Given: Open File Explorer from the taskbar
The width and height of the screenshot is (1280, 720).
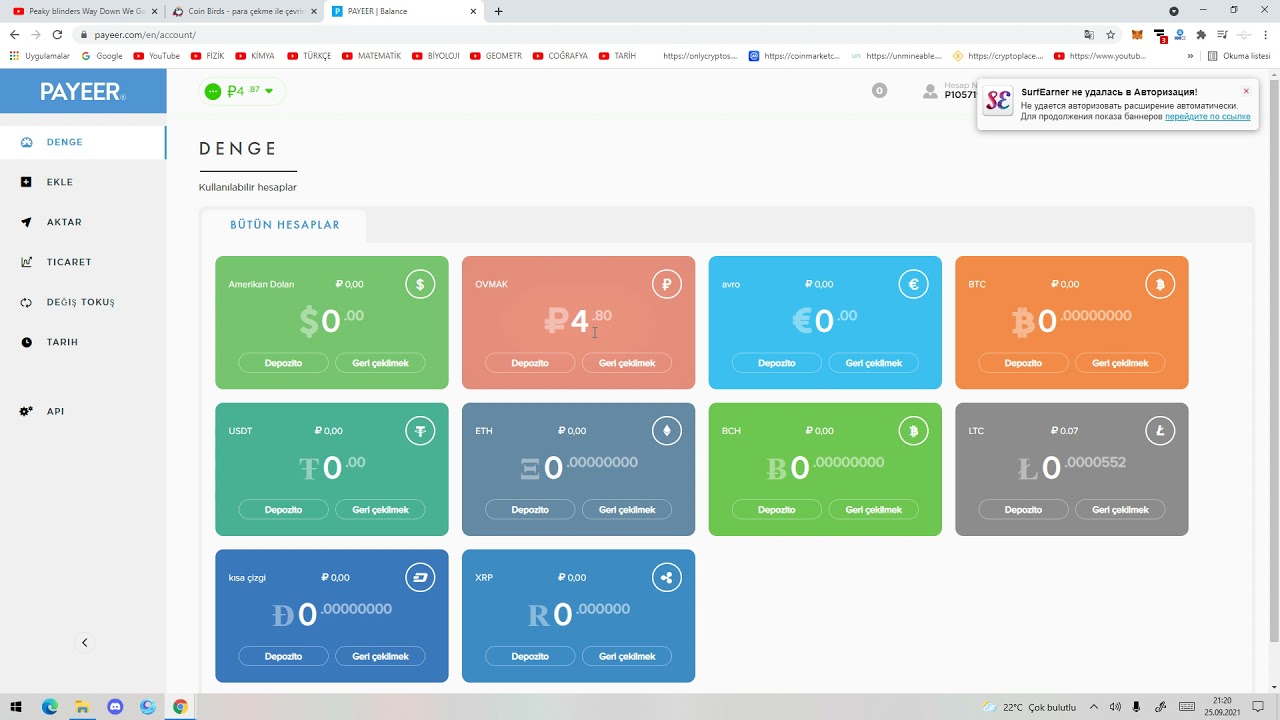Looking at the screenshot, I should (x=82, y=707).
